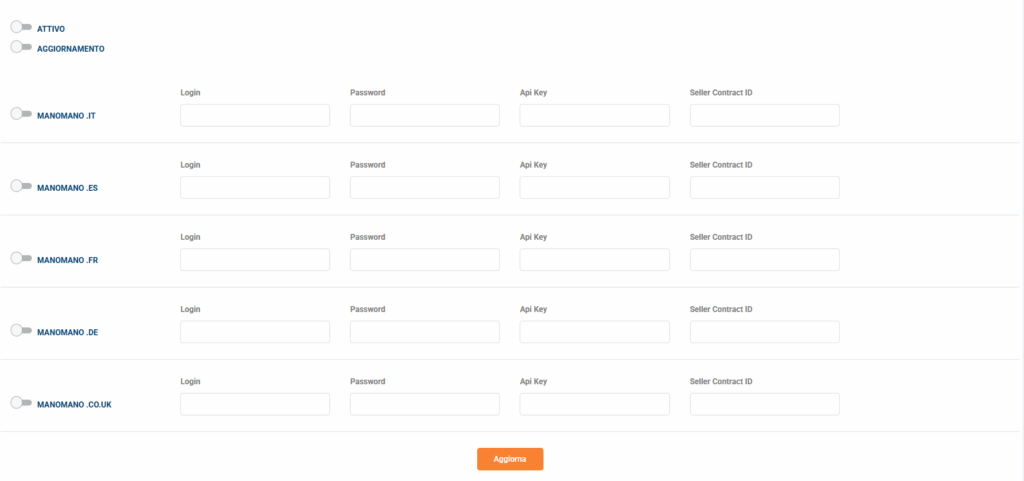Focus the Api Key field for MANOMANO .FR

click(x=595, y=260)
